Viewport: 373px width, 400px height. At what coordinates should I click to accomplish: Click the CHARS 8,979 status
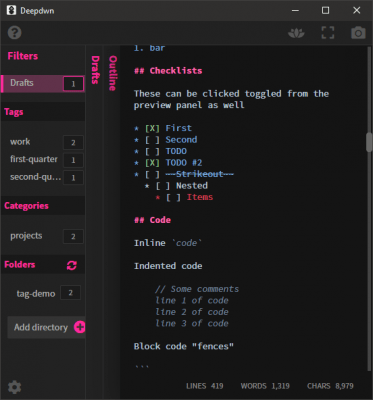330,386
